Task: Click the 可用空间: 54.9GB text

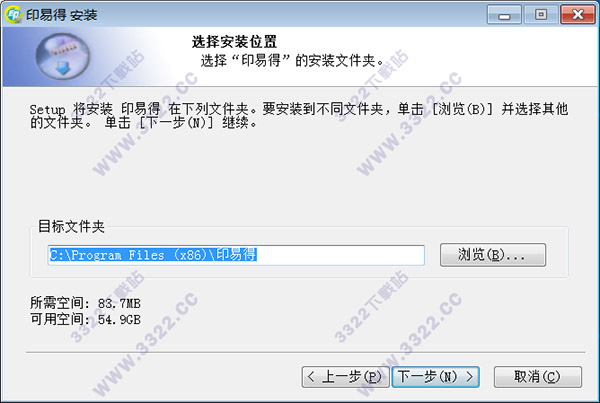Action: coord(85,319)
